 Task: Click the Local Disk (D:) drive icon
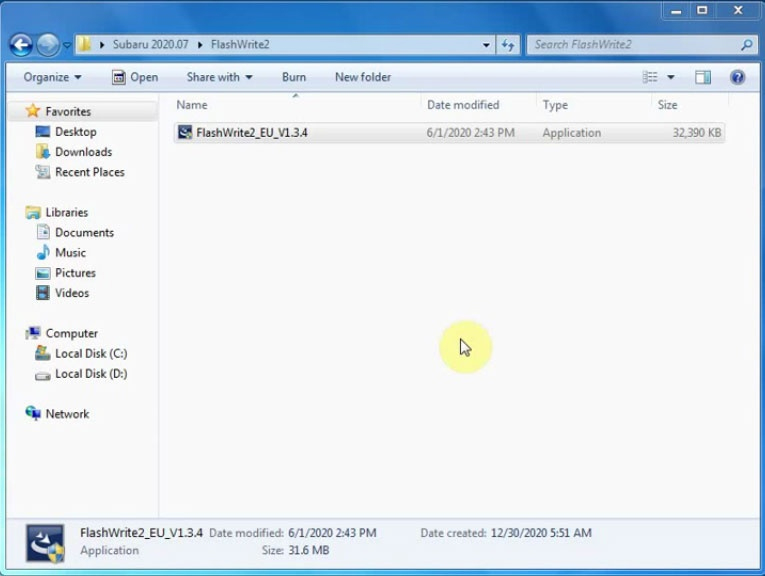point(43,376)
